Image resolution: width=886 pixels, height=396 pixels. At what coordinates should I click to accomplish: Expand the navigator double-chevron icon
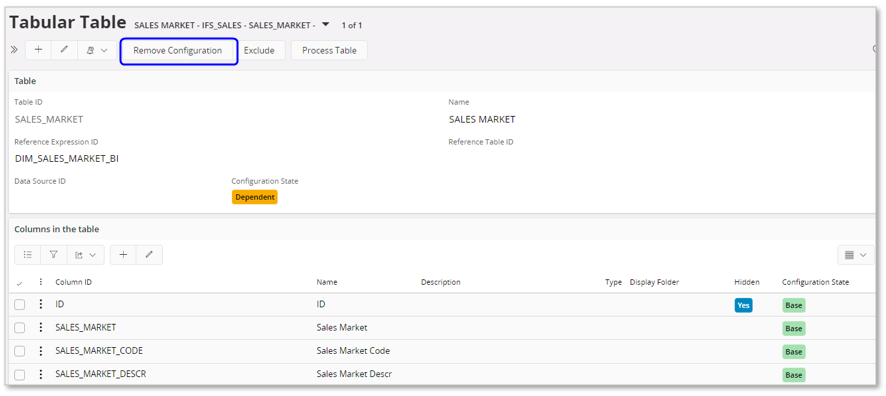14,50
